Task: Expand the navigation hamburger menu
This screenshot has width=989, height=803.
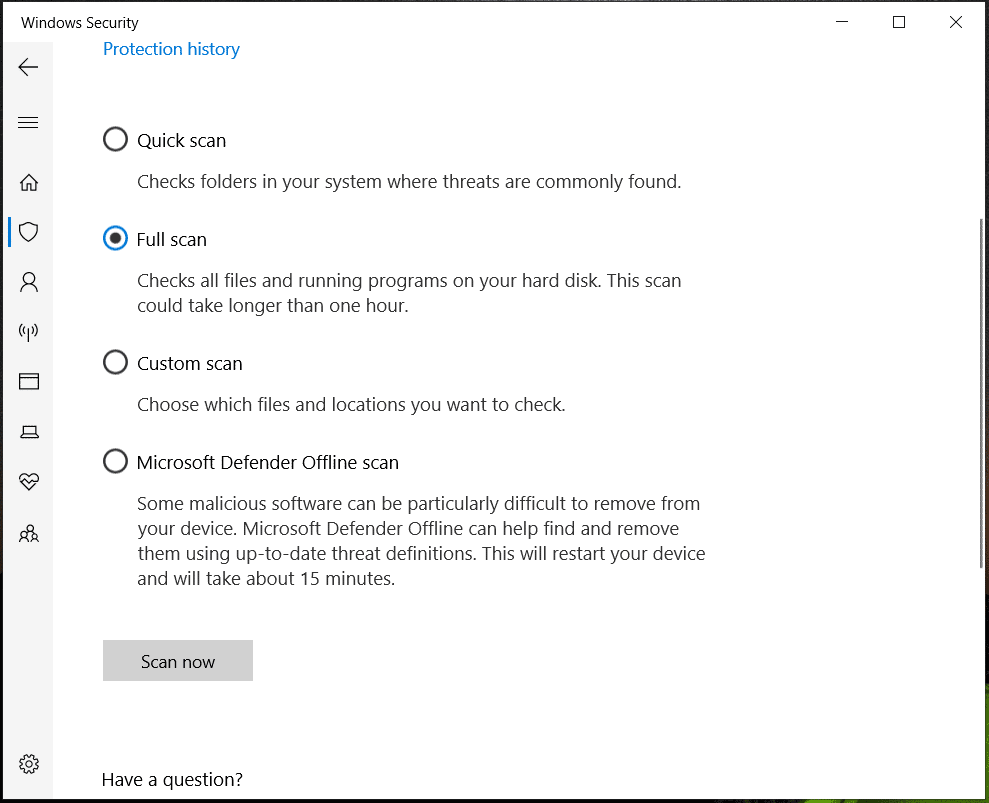Action: pyautogui.click(x=28, y=121)
